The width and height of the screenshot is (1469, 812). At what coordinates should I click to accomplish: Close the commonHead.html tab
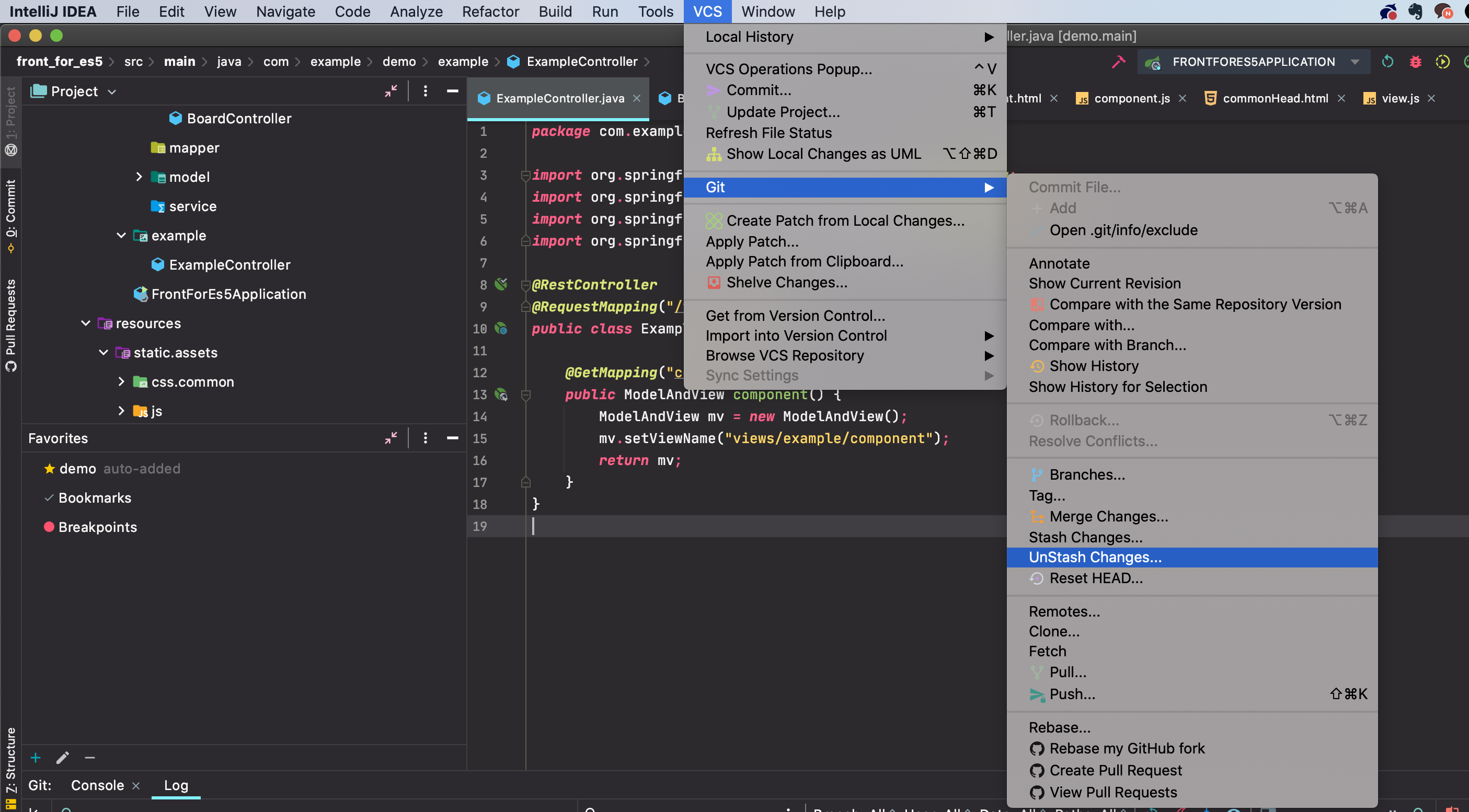click(x=1341, y=99)
